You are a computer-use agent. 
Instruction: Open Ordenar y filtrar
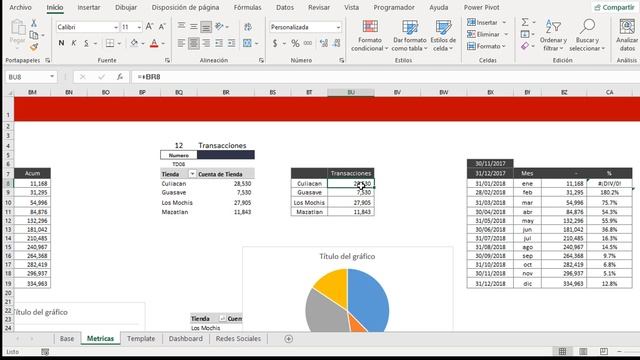pos(553,36)
